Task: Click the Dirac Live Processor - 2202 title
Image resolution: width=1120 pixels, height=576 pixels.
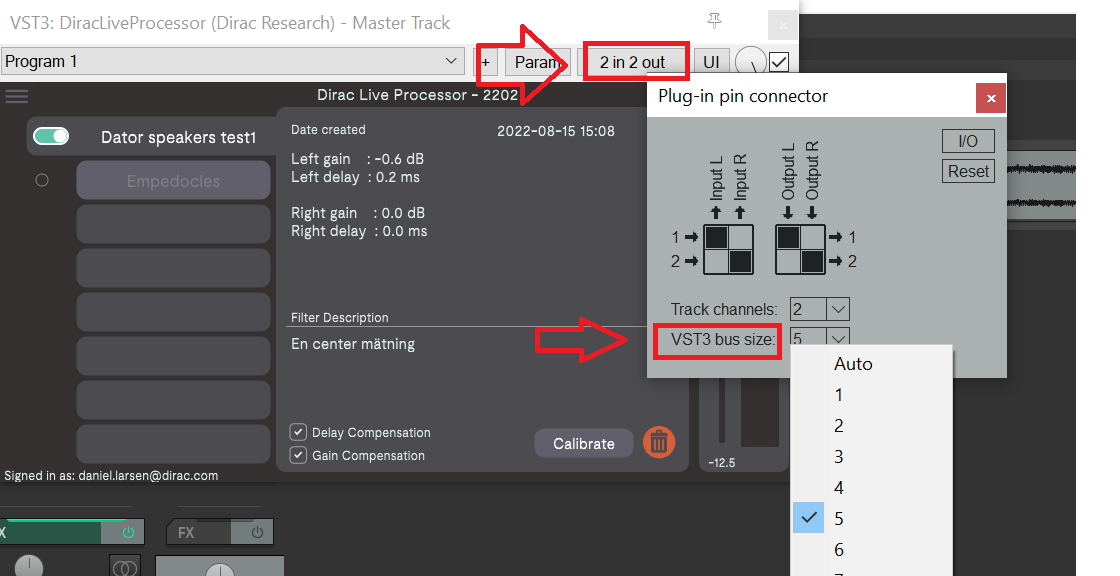Action: tap(418, 95)
